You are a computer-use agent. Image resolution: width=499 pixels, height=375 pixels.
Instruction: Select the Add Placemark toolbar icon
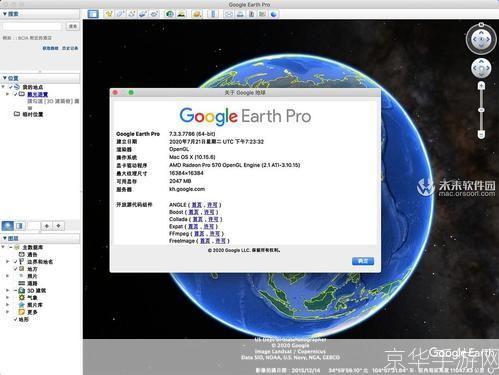point(109,14)
